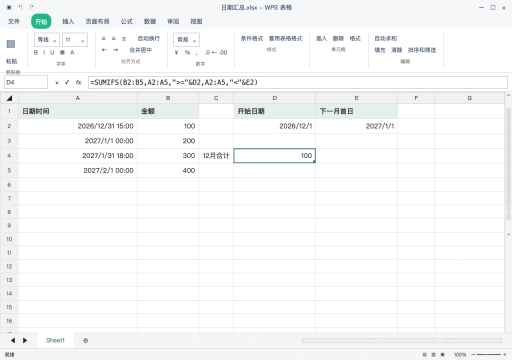512x360 pixels.
Task: Increase indent with the right arrow icon
Action: pyautogui.click(x=115, y=50)
